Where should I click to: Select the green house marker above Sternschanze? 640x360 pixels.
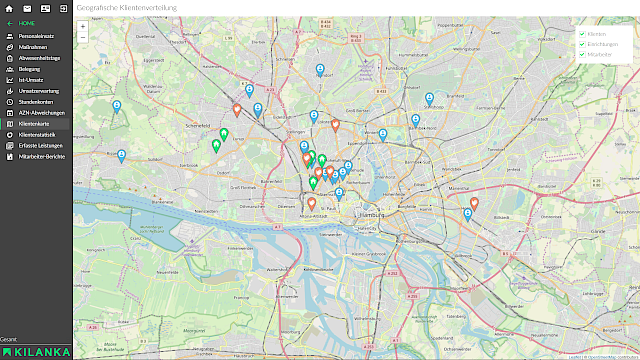[313, 182]
